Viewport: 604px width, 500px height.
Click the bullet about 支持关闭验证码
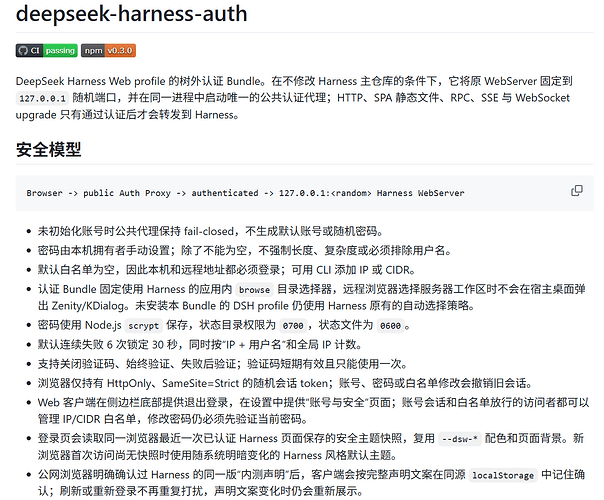pyautogui.click(x=223, y=364)
